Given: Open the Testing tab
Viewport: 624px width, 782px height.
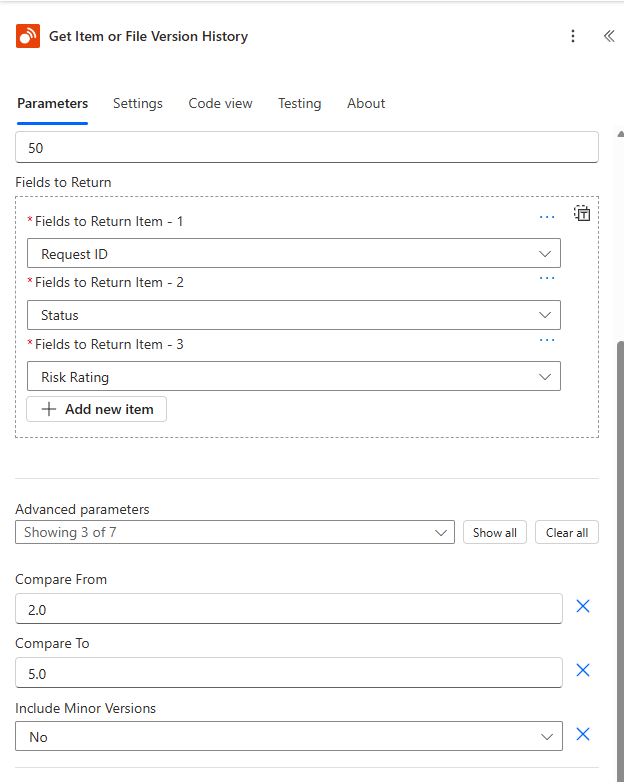Looking at the screenshot, I should [299, 103].
